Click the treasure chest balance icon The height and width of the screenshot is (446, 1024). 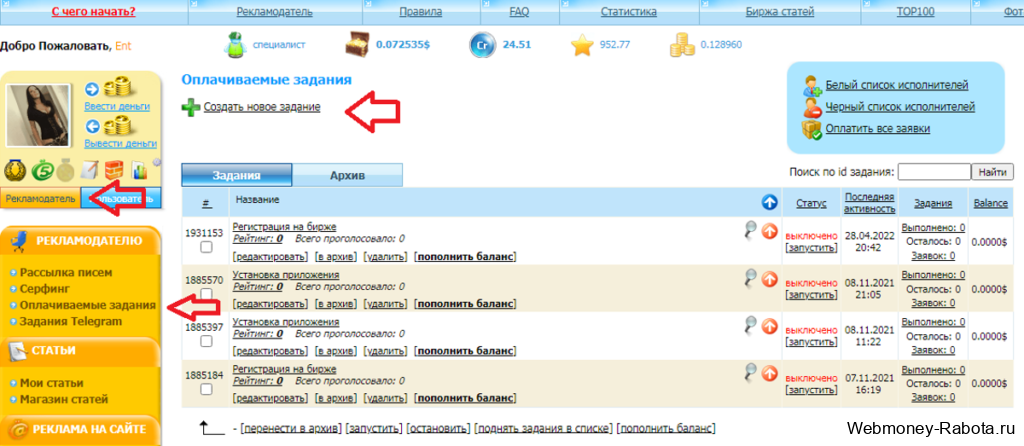[x=358, y=45]
